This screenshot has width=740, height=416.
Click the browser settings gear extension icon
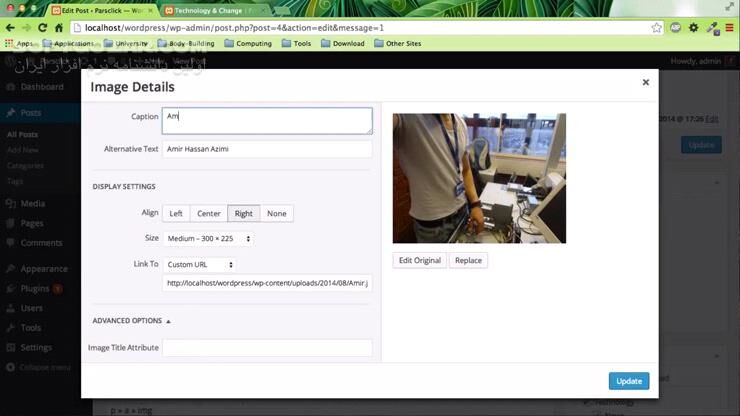694,28
